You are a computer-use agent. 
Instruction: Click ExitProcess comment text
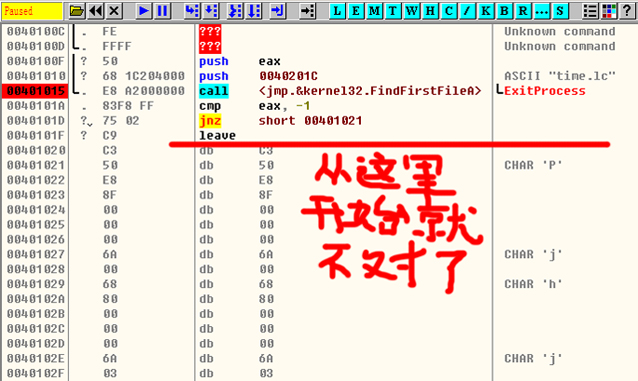(x=544, y=91)
